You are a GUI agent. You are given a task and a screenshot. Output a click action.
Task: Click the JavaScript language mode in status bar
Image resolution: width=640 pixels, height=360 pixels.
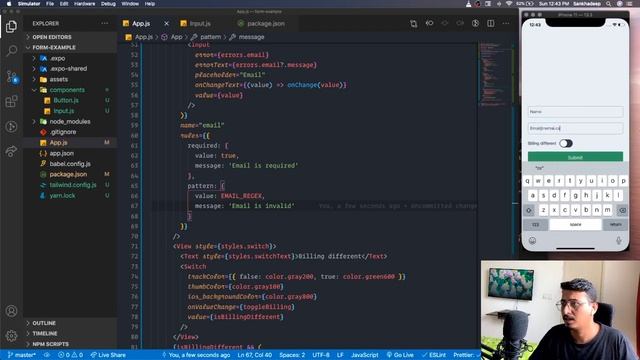[365, 355]
